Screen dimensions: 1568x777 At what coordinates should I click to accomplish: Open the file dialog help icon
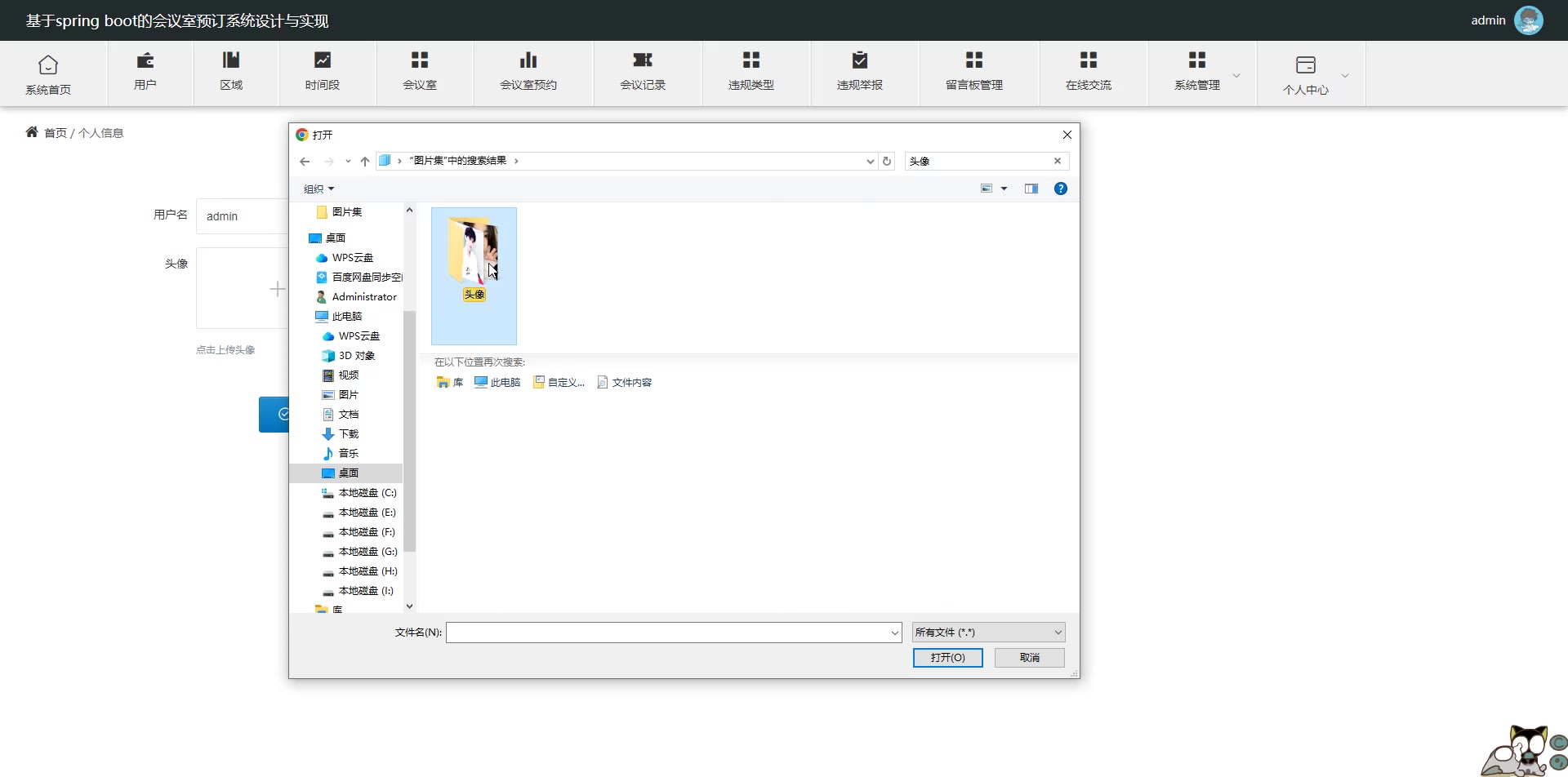coord(1061,189)
